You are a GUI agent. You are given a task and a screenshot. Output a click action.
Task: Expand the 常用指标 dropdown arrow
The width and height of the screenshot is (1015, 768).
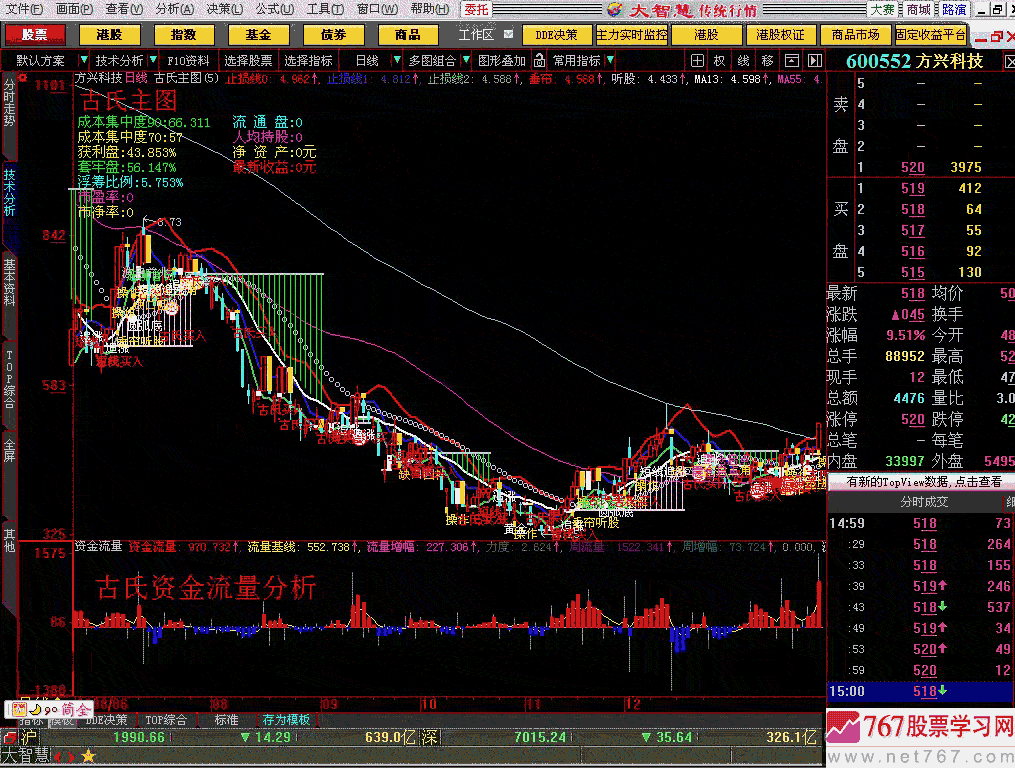pos(610,60)
